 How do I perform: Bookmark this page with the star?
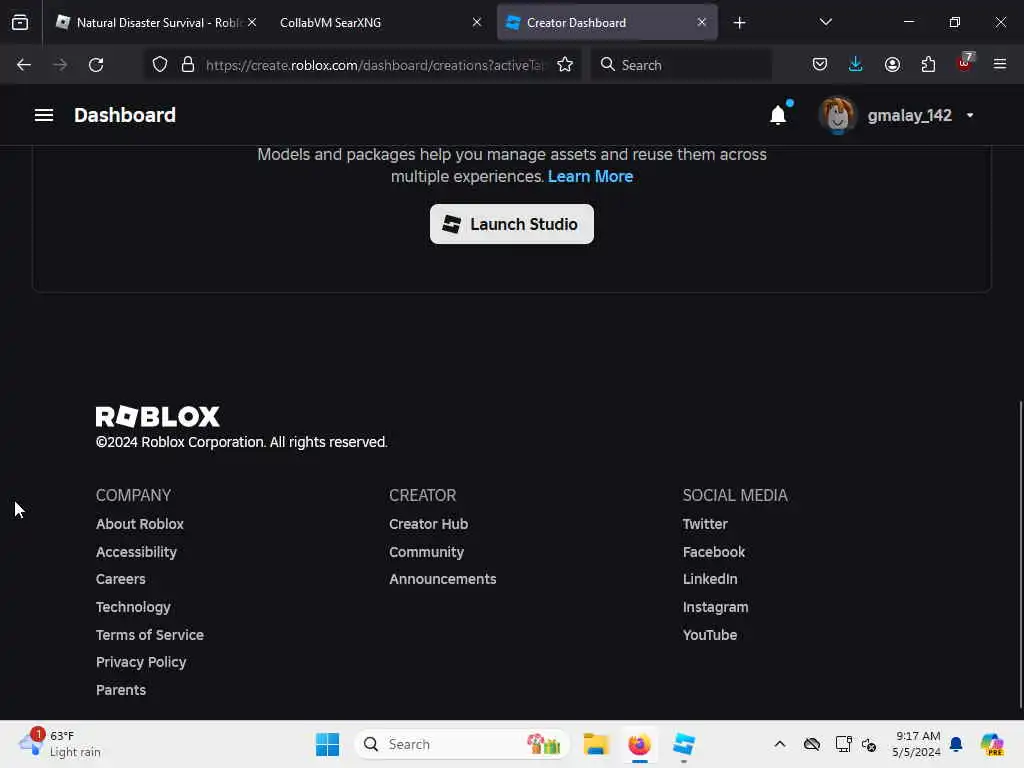click(565, 65)
